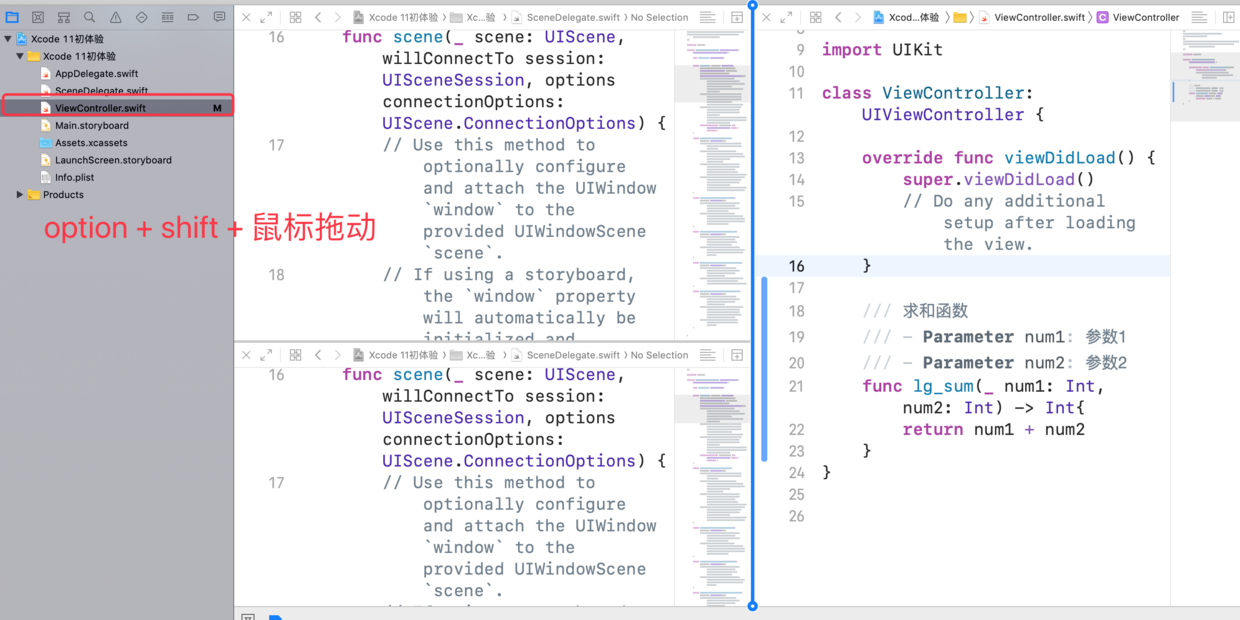Click 'return num1 + num2' line
The width and height of the screenshot is (1240, 620).
click(x=994, y=430)
